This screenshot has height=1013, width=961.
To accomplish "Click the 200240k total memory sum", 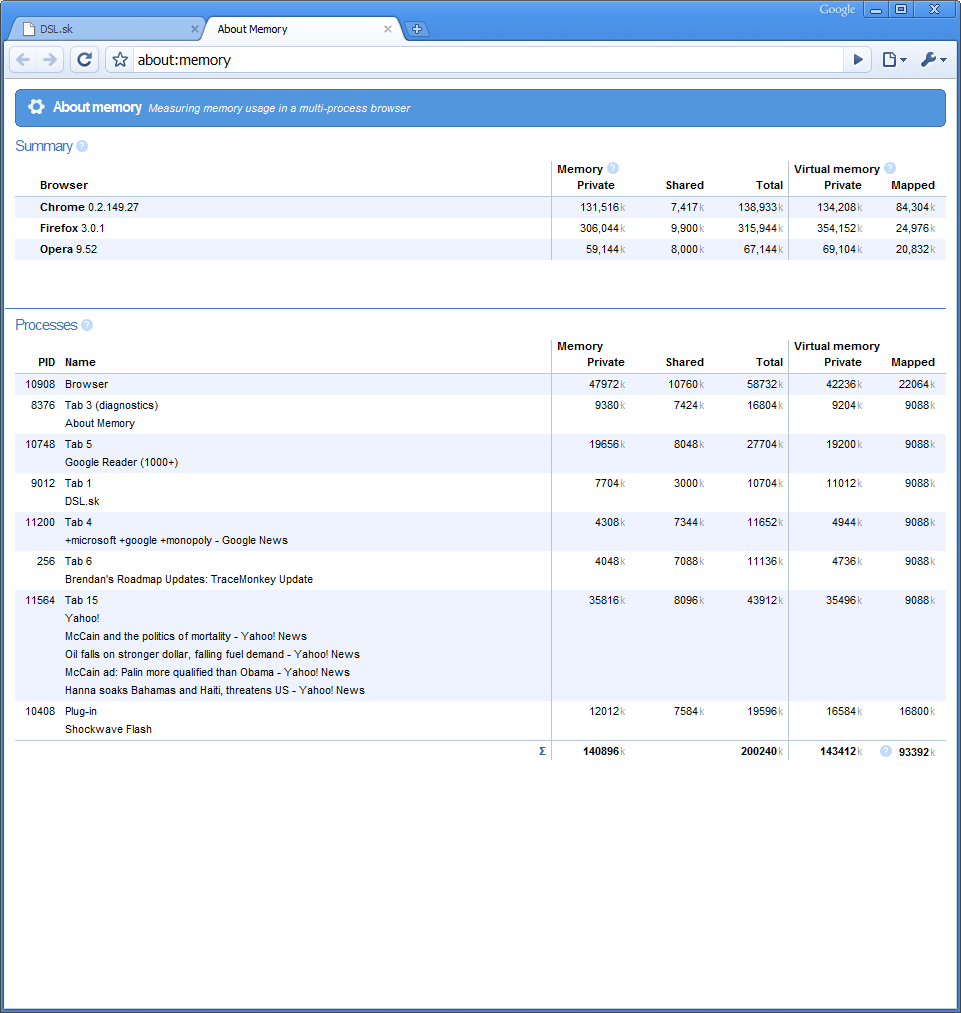I will [762, 751].
